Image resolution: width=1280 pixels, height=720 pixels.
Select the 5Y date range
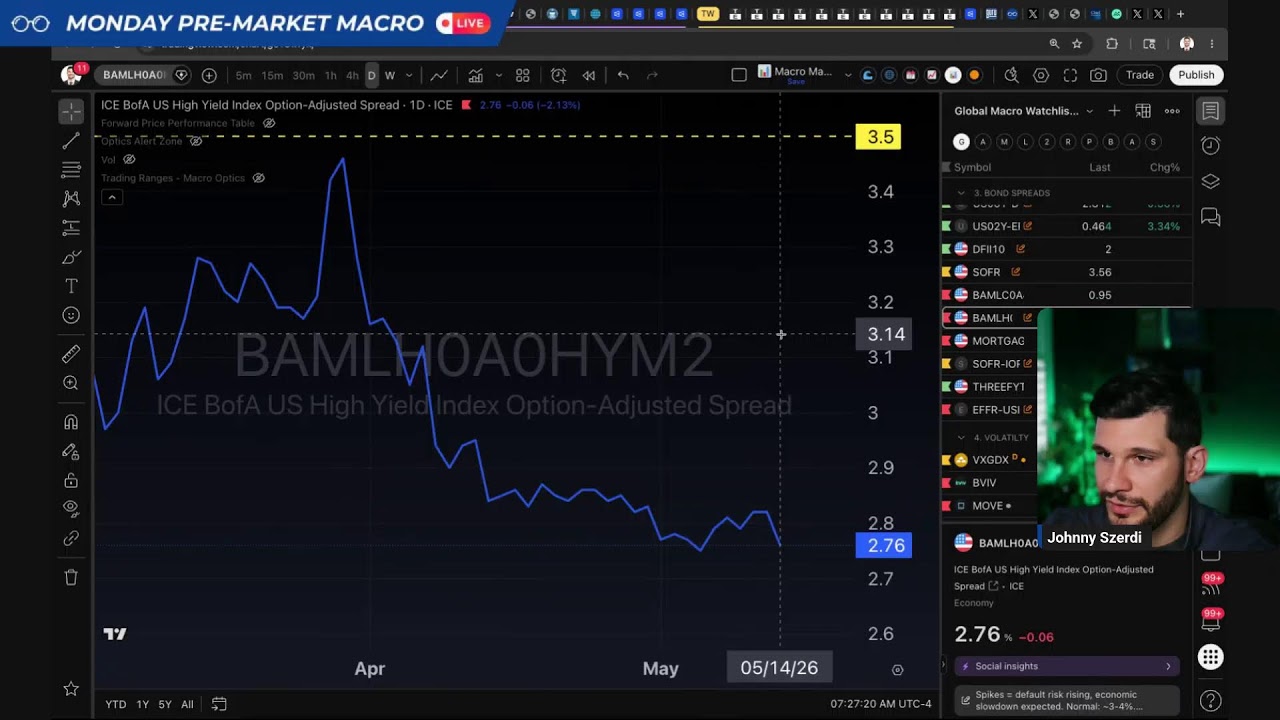(165, 704)
